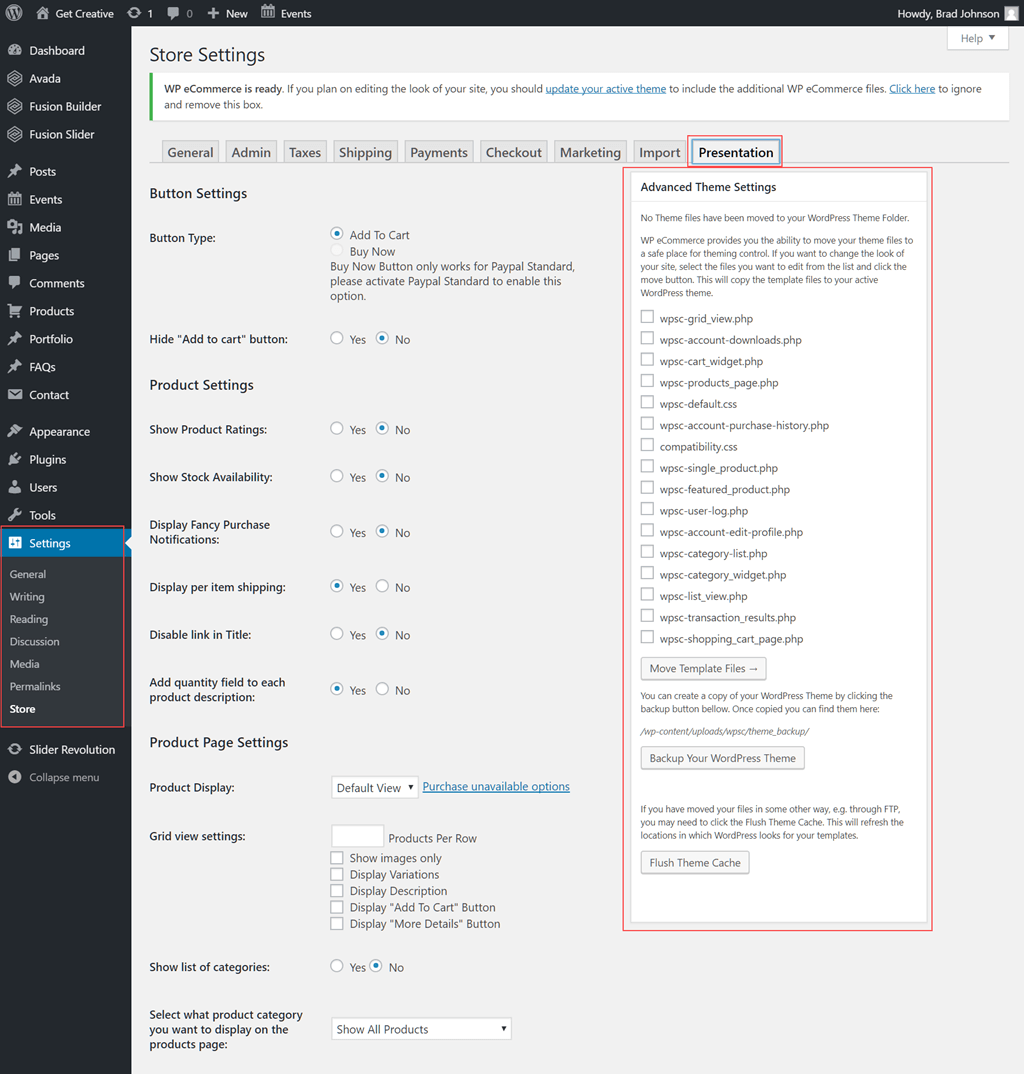Check the compatibility.css file checkbox
1024x1074 pixels.
[647, 445]
